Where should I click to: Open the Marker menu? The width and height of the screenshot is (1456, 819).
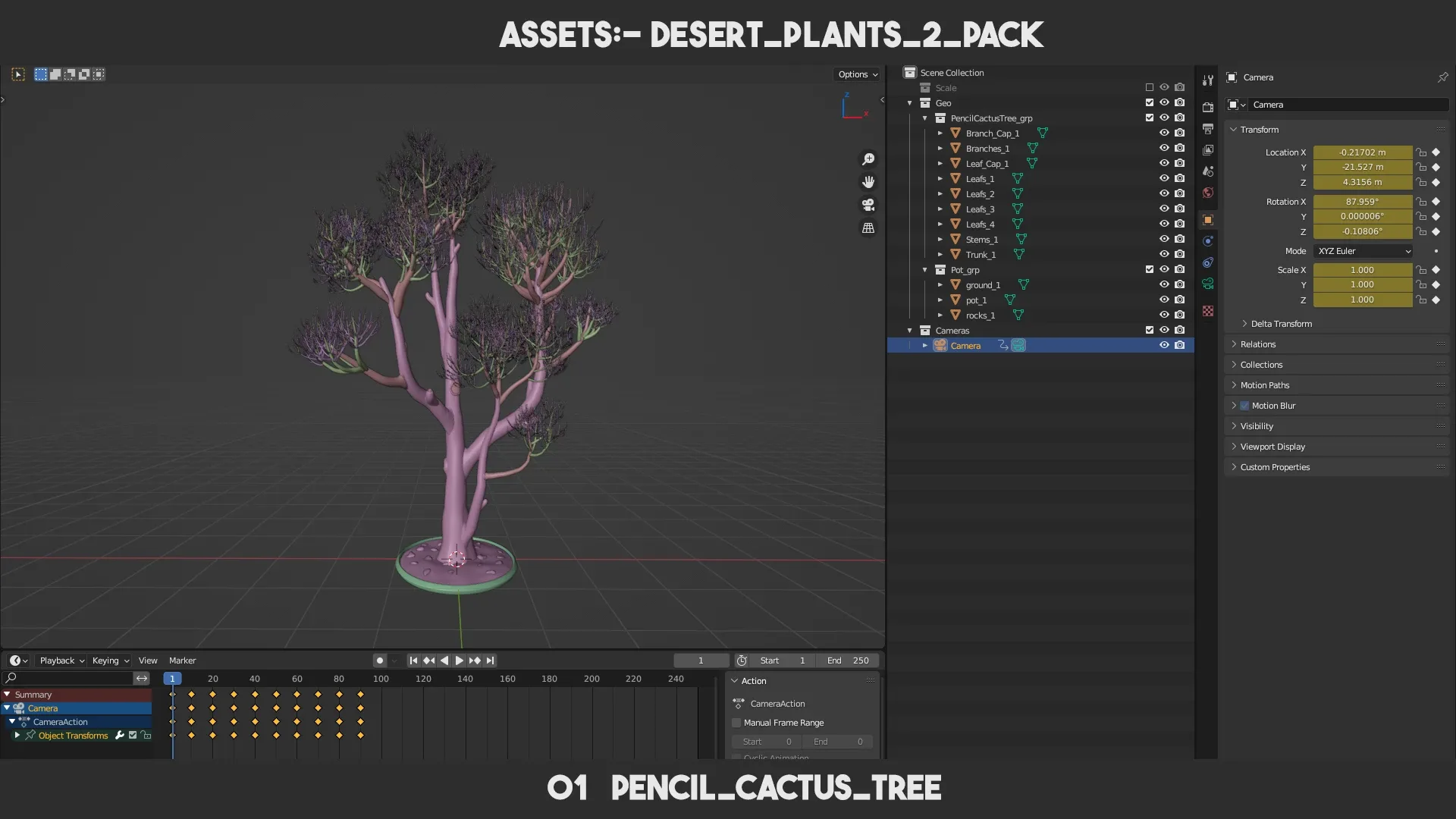[182, 661]
